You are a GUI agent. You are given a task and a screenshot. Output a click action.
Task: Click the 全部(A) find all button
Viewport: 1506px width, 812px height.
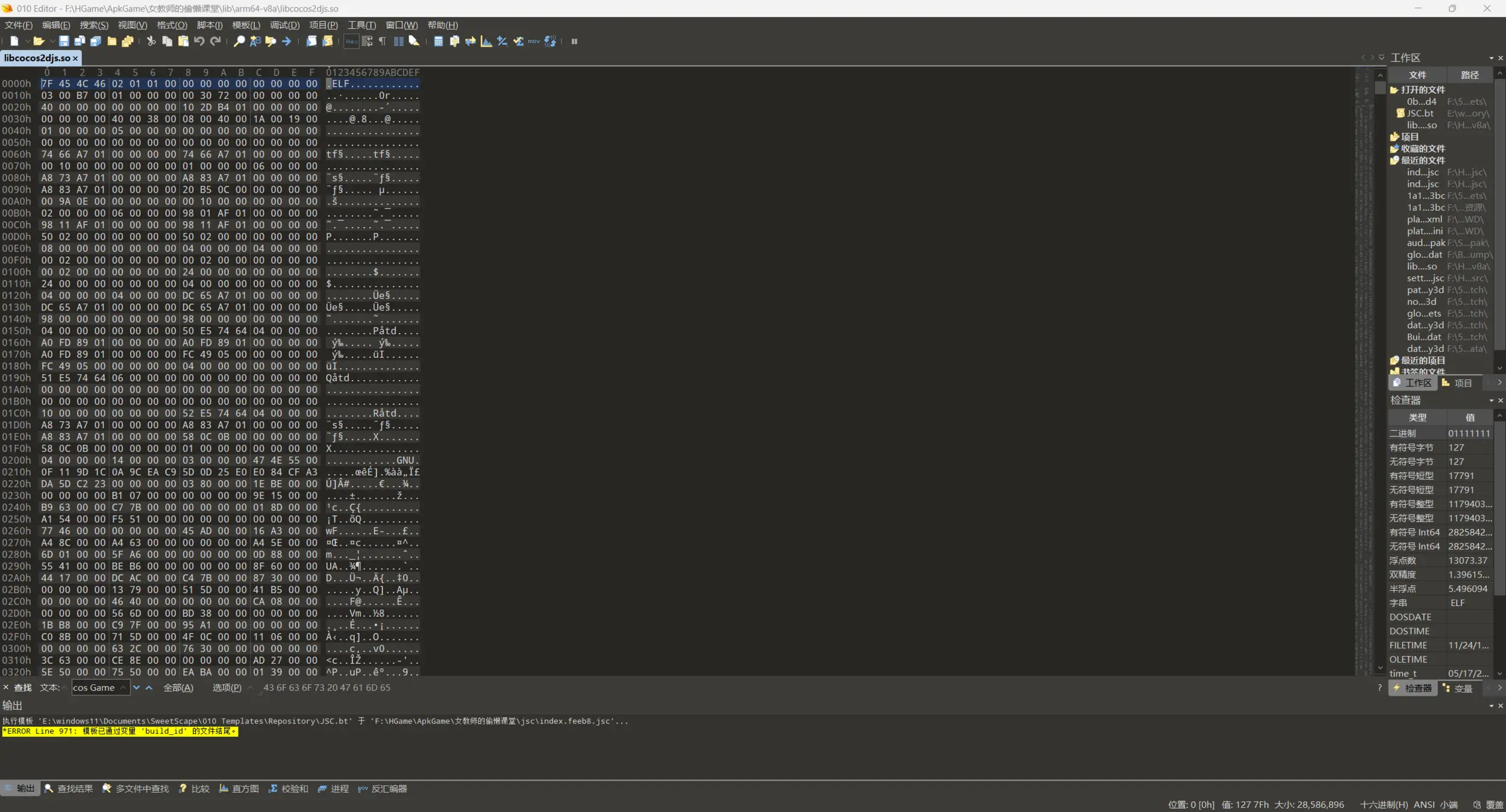[x=178, y=687]
